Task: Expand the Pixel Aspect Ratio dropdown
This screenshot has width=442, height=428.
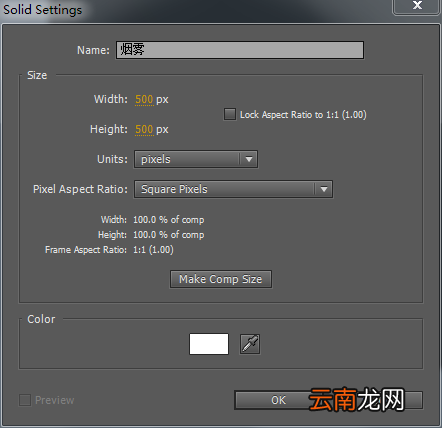Action: pyautogui.click(x=233, y=189)
